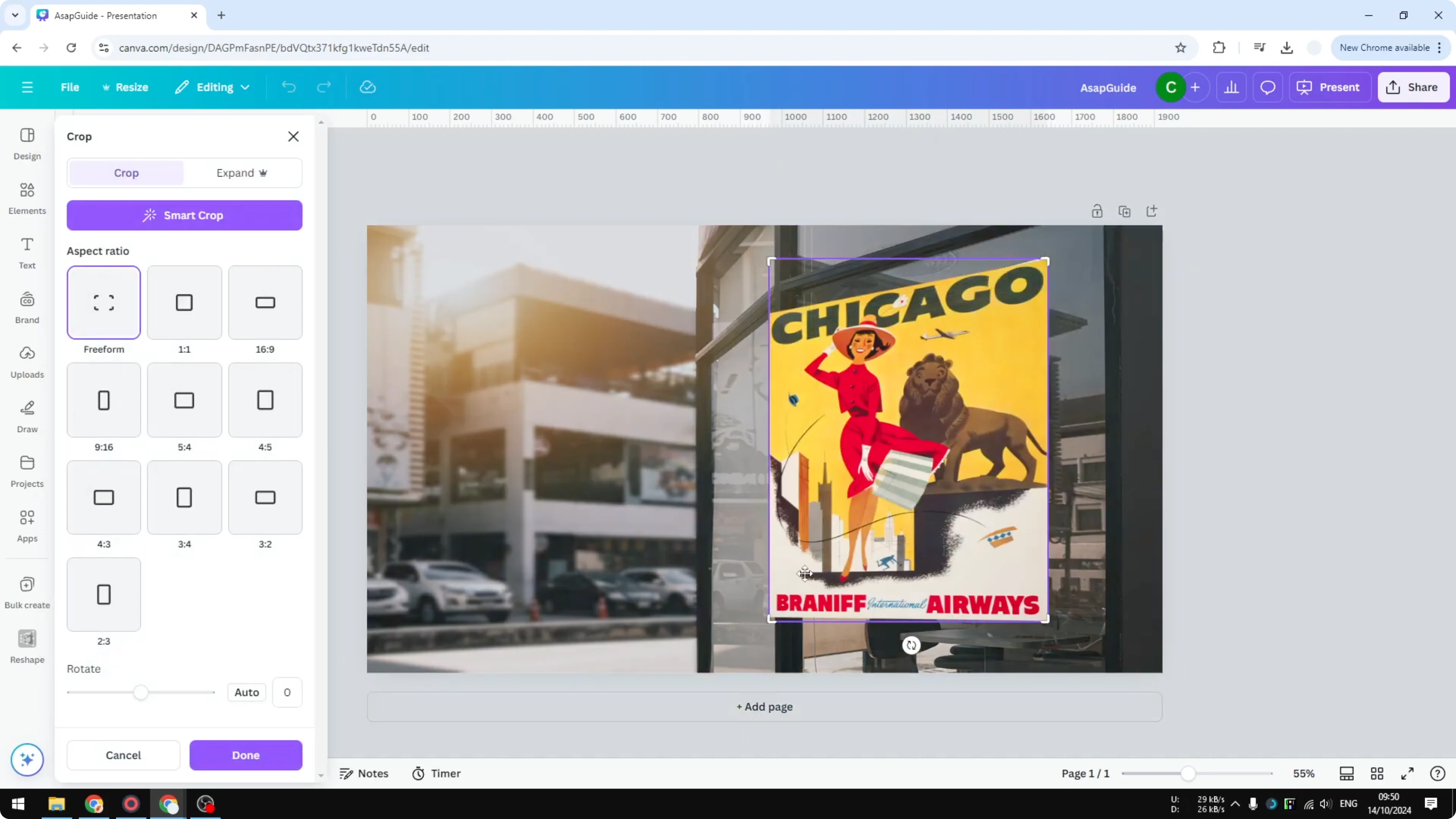Duplicate the selected poster element
1456x819 pixels.
pyautogui.click(x=1125, y=211)
